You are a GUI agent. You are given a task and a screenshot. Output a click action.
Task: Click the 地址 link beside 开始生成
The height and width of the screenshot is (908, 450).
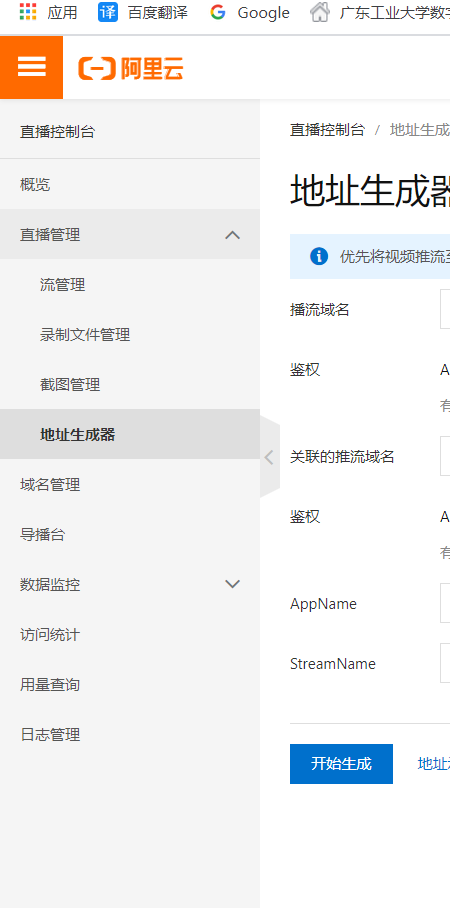(433, 763)
